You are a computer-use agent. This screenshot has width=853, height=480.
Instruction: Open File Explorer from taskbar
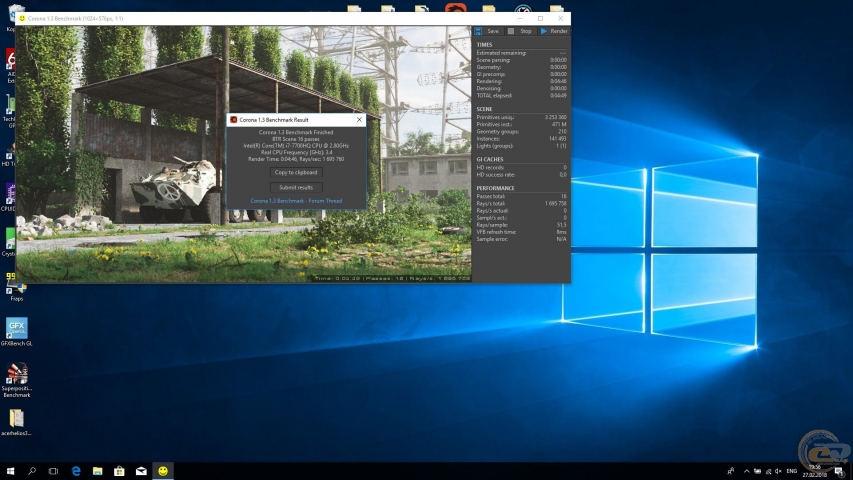click(97, 471)
